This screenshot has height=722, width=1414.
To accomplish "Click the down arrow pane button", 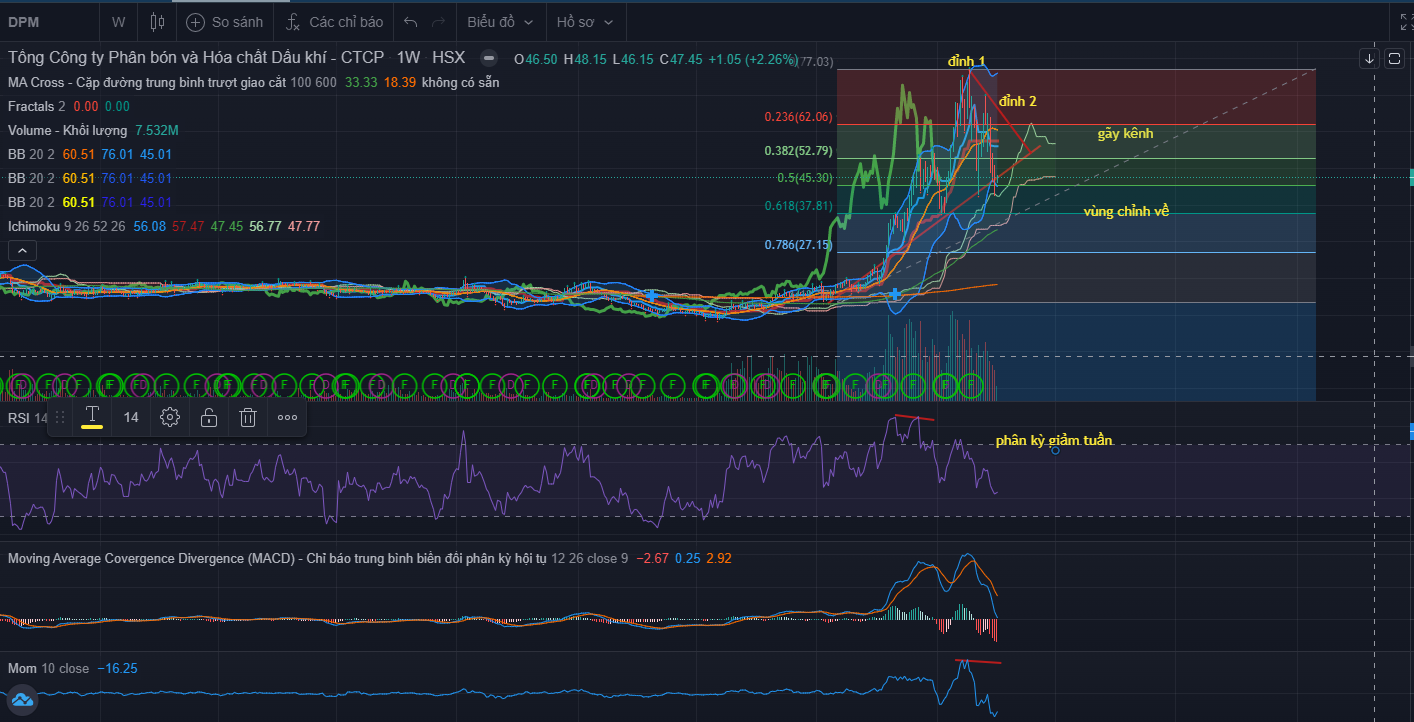I will click(1369, 59).
